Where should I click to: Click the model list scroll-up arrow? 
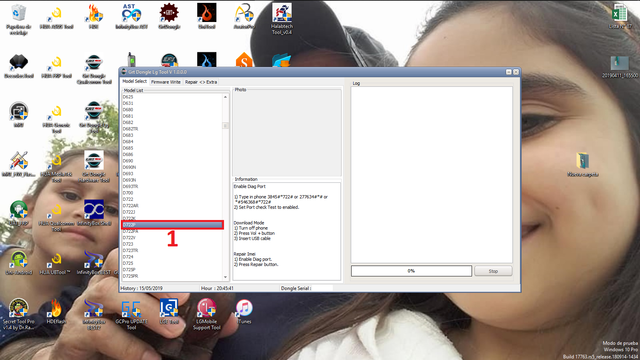pos(225,97)
